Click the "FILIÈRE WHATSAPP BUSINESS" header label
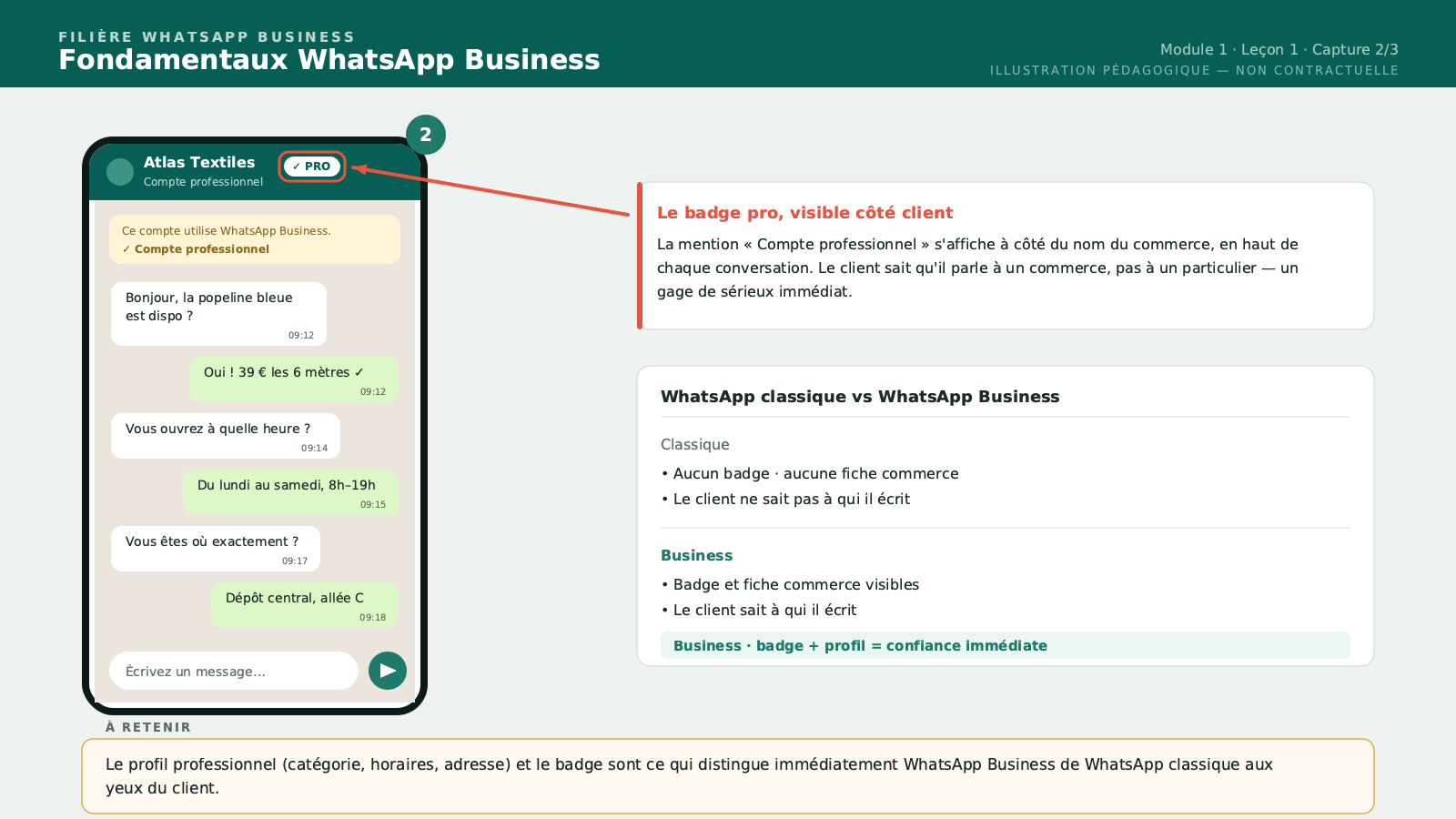 [x=207, y=37]
